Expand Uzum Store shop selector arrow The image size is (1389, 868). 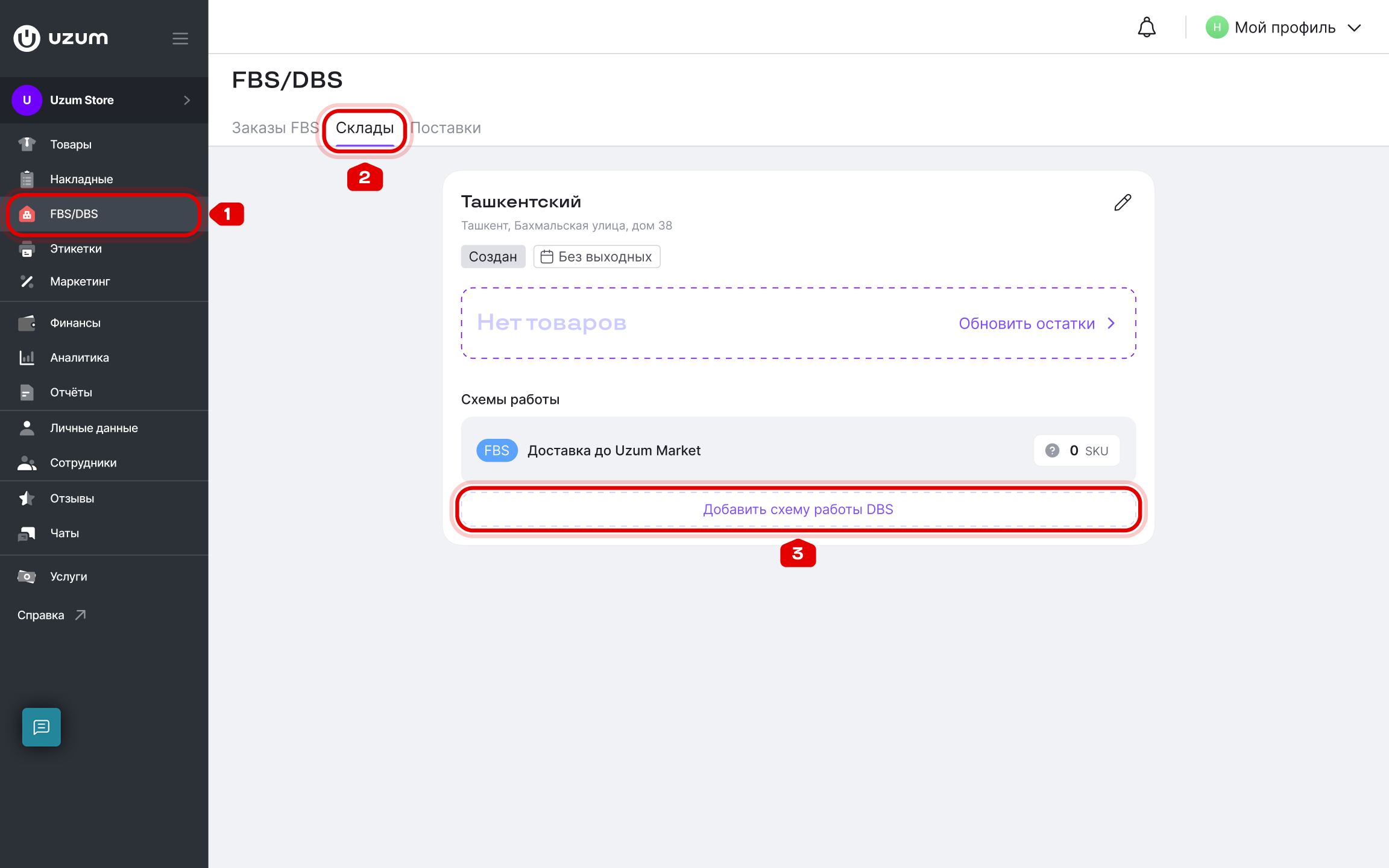click(x=187, y=100)
